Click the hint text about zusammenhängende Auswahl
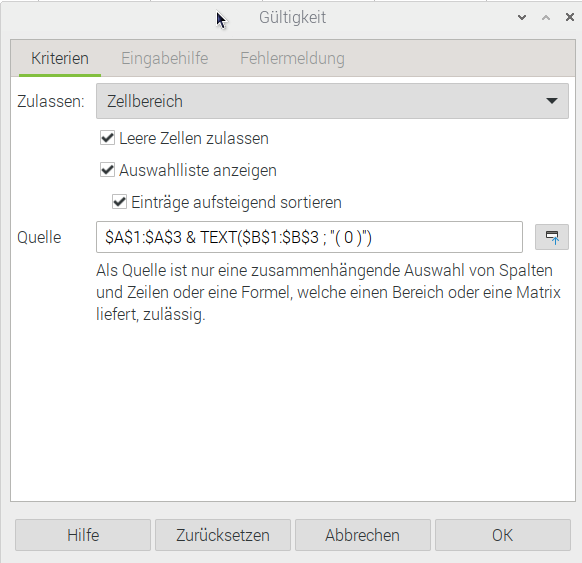 pyautogui.click(x=328, y=292)
